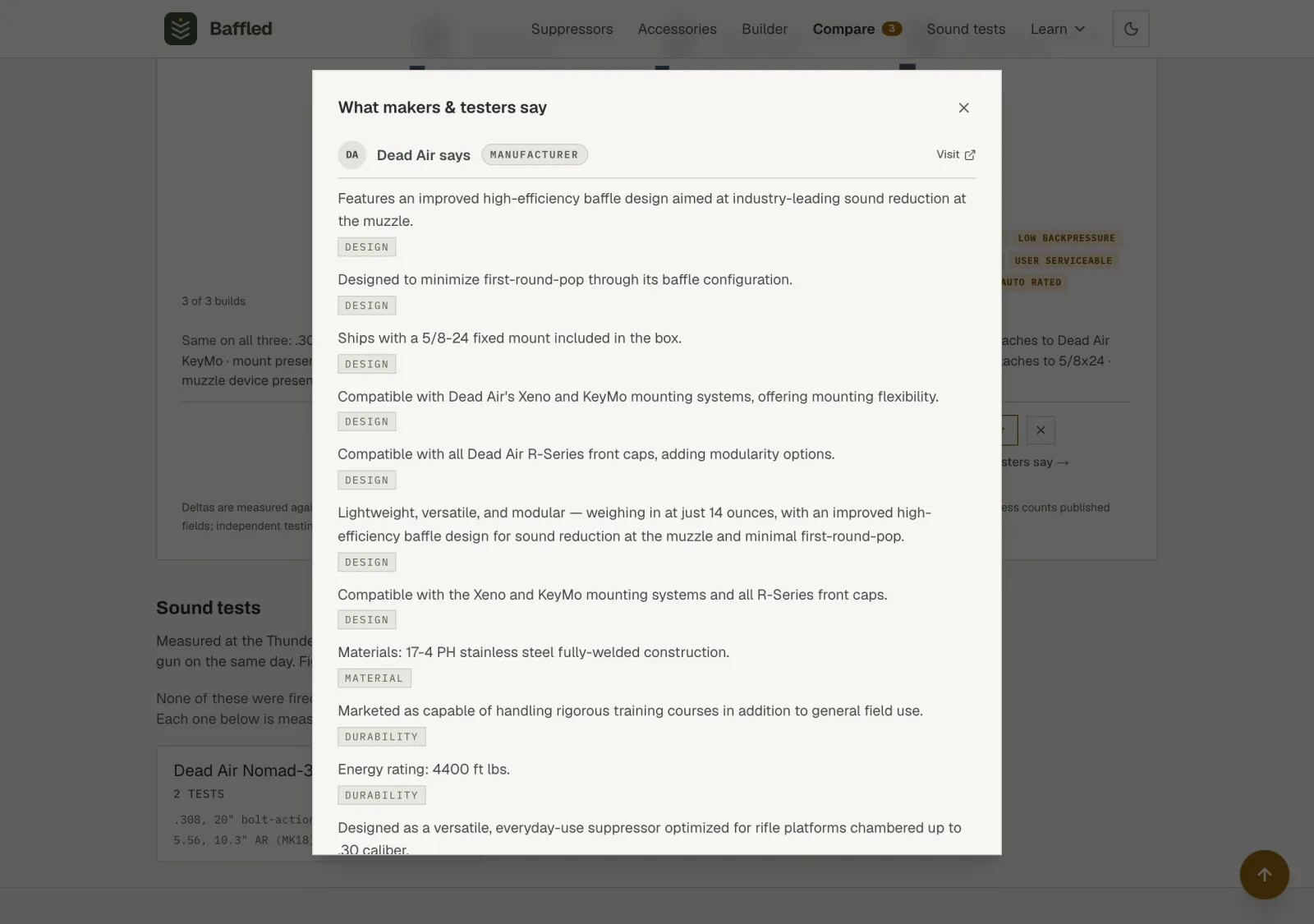Open the Suppressors nav item
This screenshot has width=1314, height=924.
[x=572, y=29]
